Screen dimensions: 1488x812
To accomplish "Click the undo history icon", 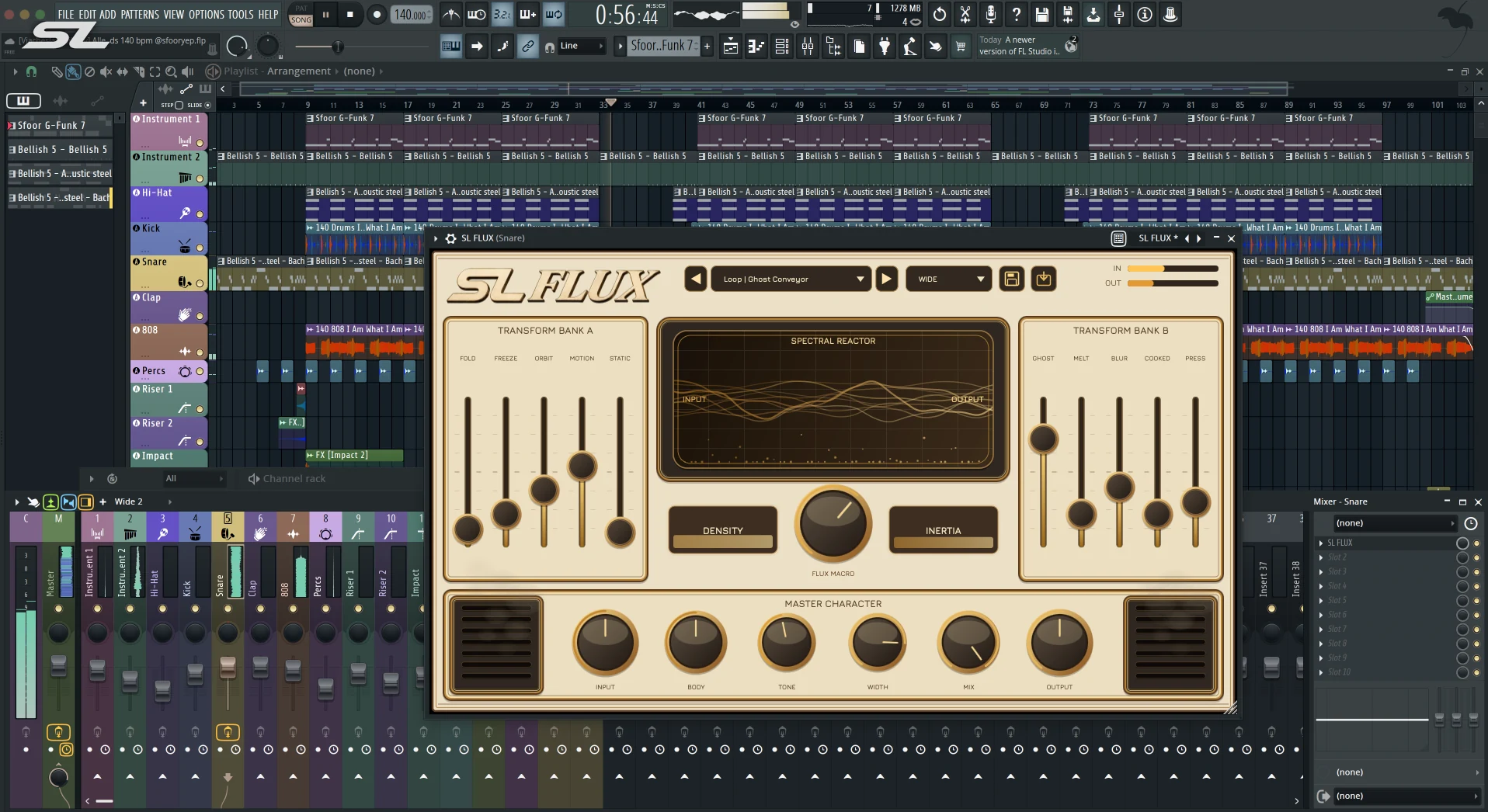I will (x=940, y=14).
